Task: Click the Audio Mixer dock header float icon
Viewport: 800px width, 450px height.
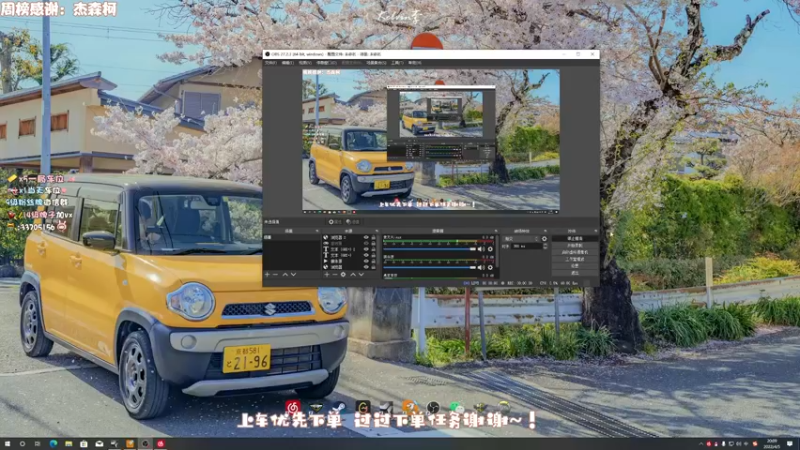Action: pos(496,231)
